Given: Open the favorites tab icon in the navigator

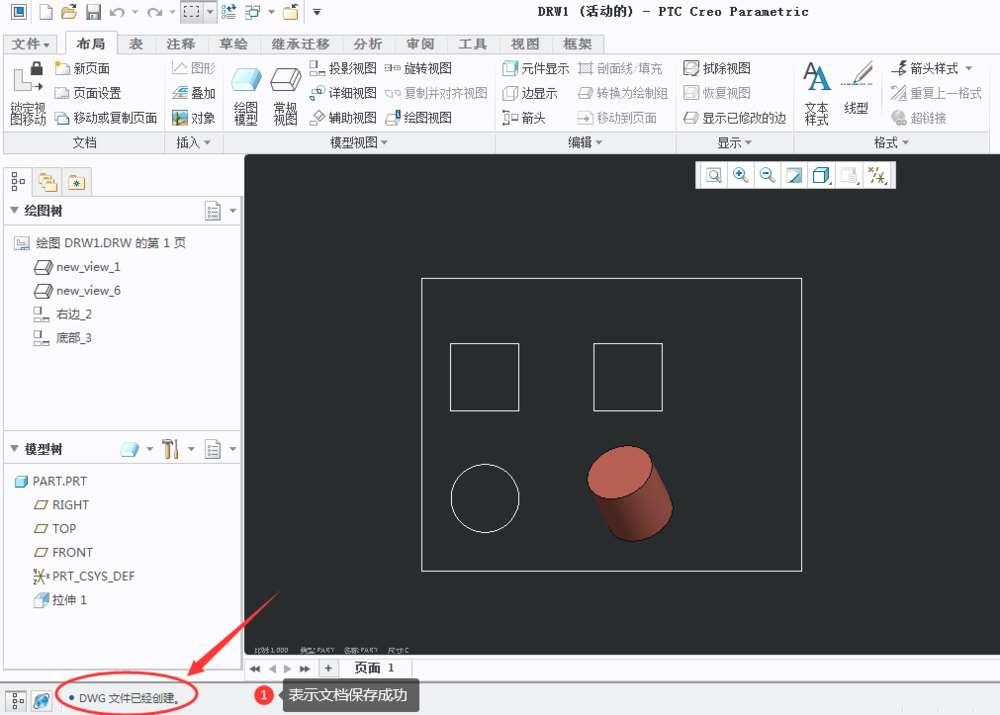Looking at the screenshot, I should (x=76, y=182).
